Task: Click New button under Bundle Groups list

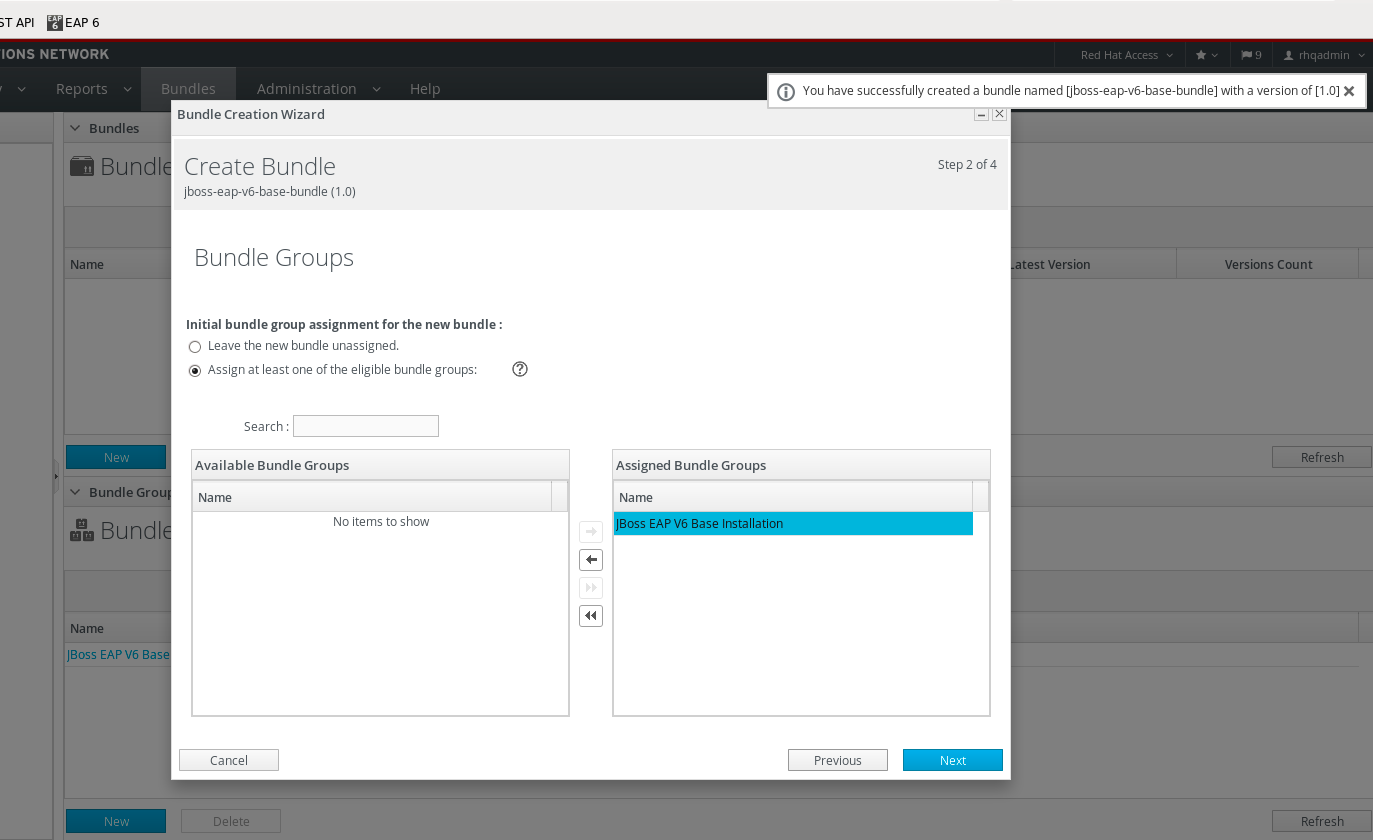Action: click(116, 821)
